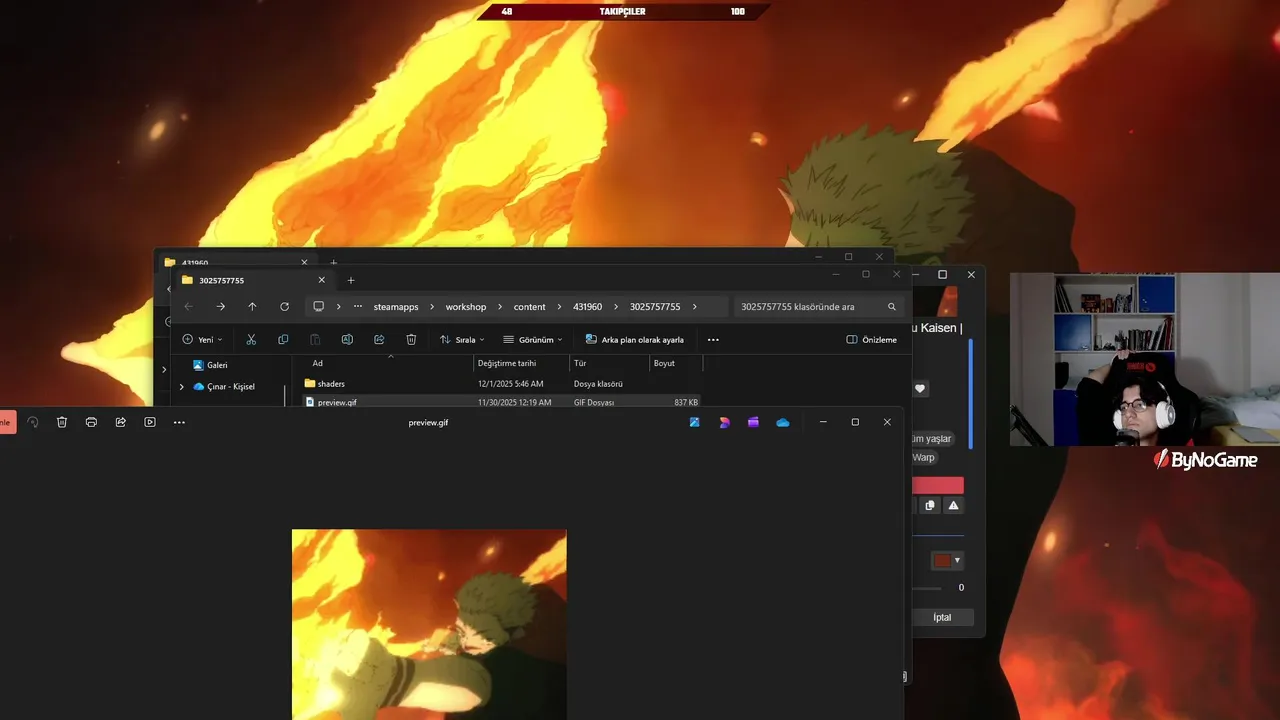
Task: Open the purple app icon in Photos titlebar
Action: 753,422
